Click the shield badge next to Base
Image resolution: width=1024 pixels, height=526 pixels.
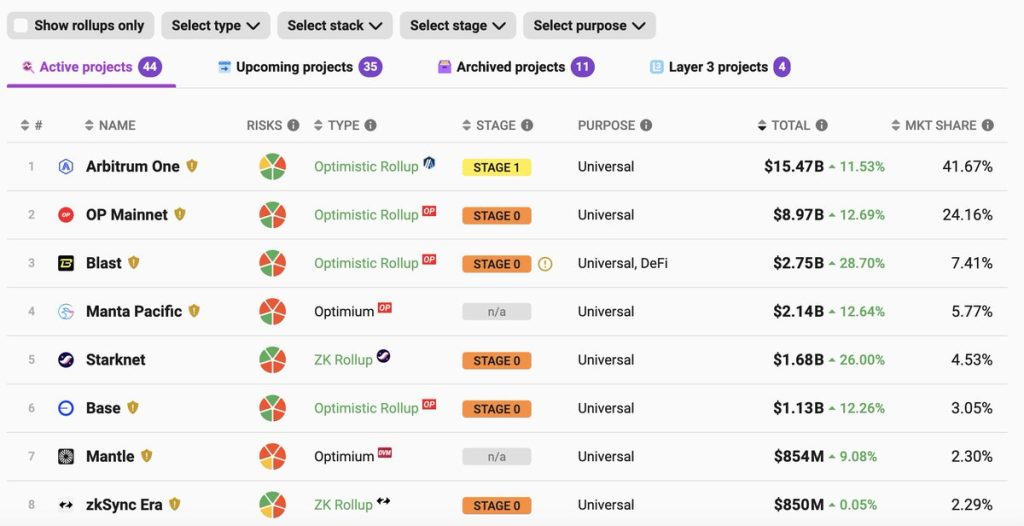pyautogui.click(x=133, y=408)
